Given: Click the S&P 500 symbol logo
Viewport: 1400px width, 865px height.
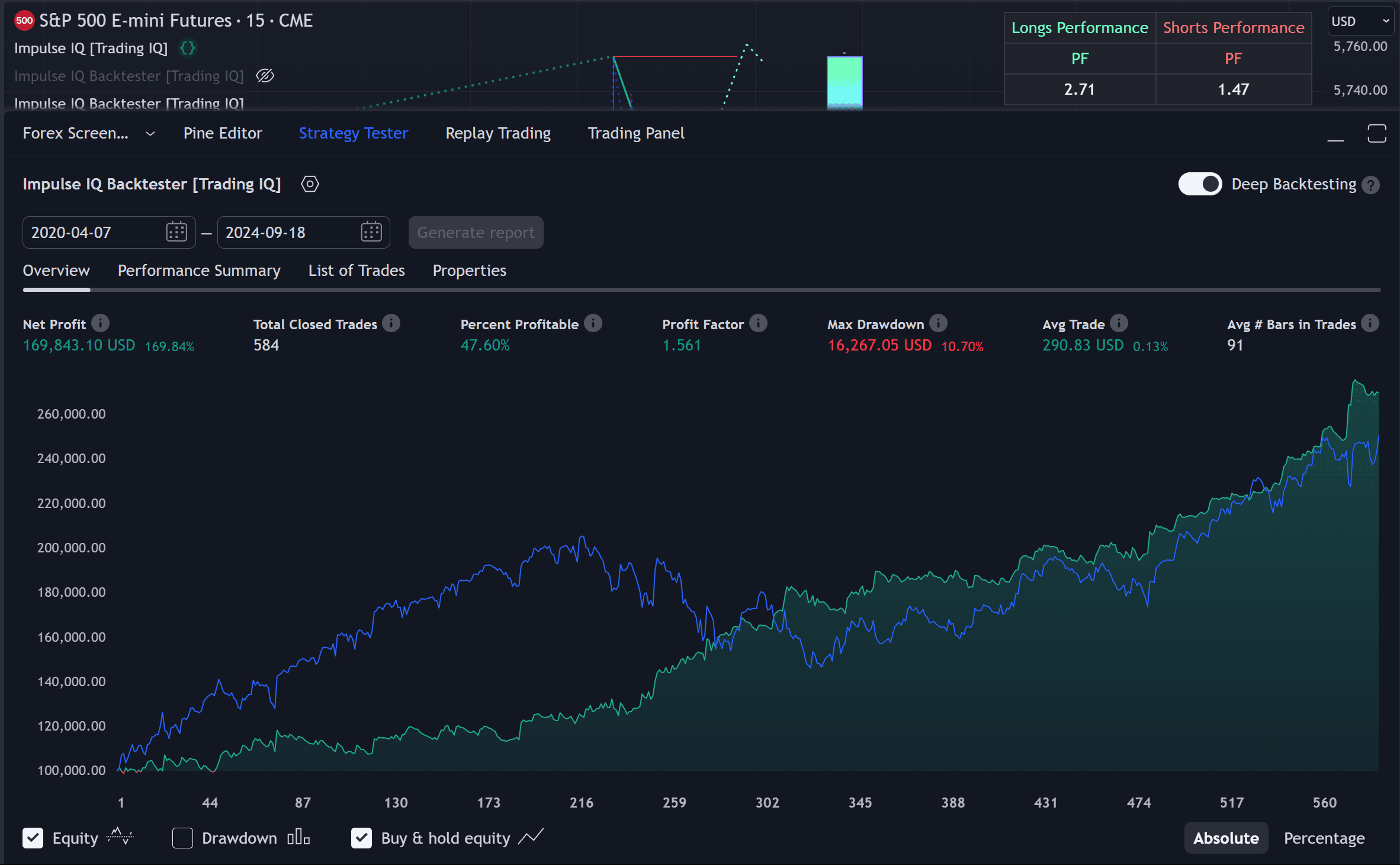Looking at the screenshot, I should (x=24, y=21).
